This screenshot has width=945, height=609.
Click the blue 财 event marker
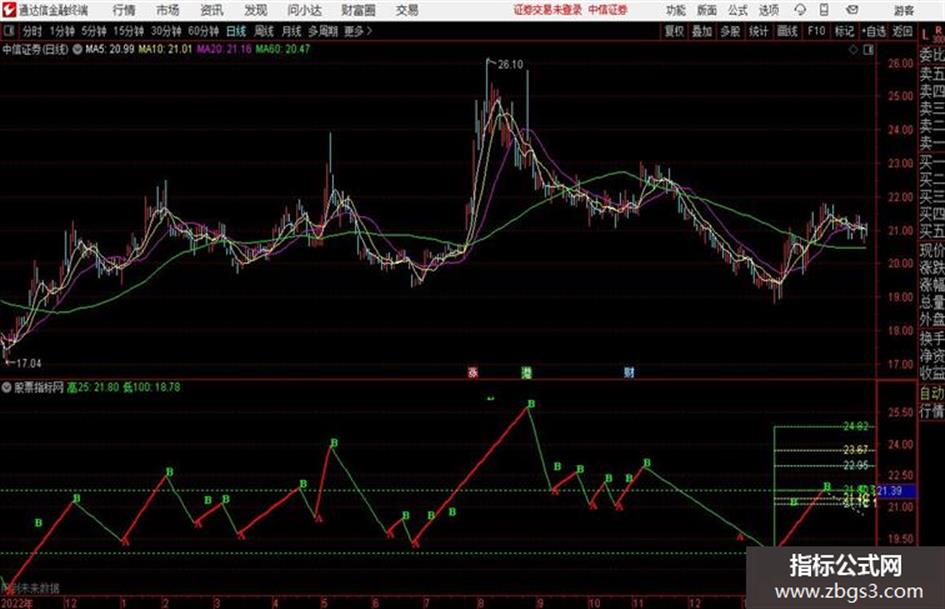[629, 373]
